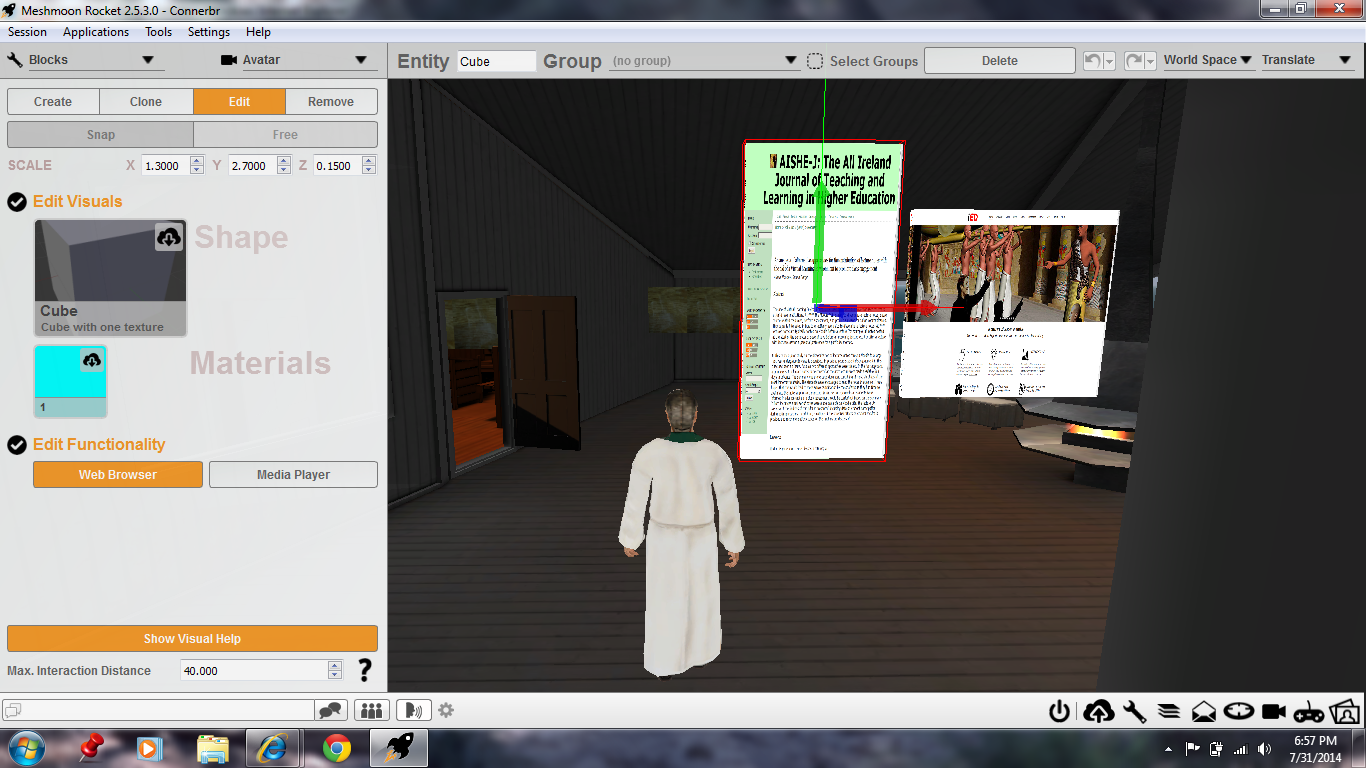Click the cloud upload icon on material 1

[x=92, y=360]
